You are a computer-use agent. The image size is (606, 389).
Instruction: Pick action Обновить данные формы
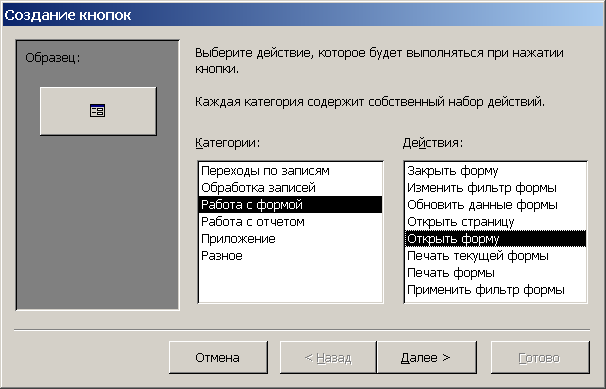pyautogui.click(x=495, y=204)
